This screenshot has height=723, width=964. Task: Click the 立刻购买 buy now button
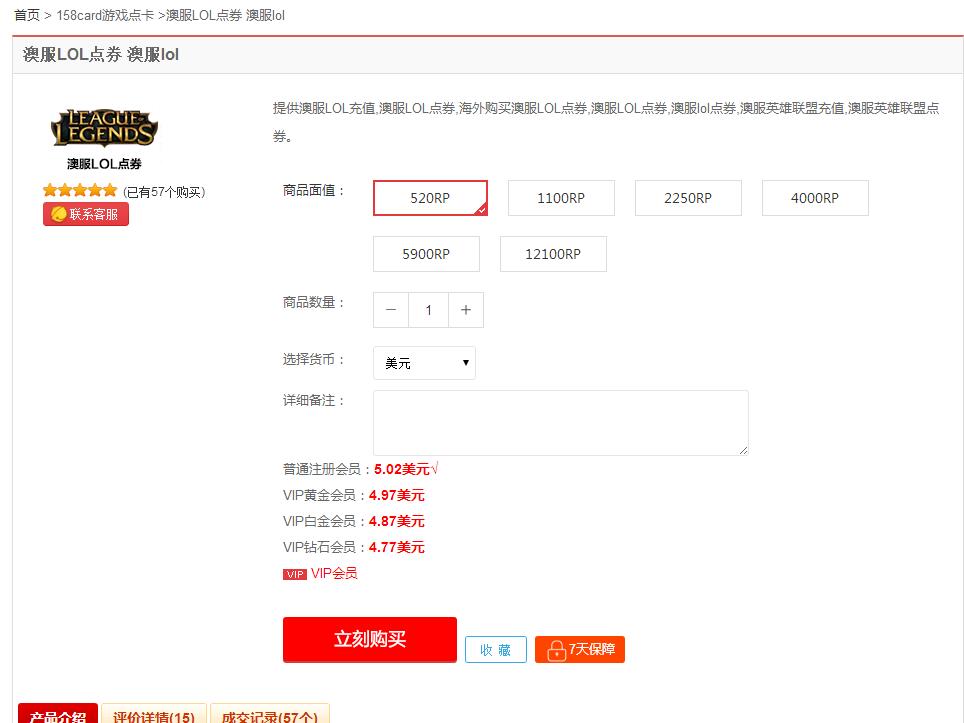[369, 639]
